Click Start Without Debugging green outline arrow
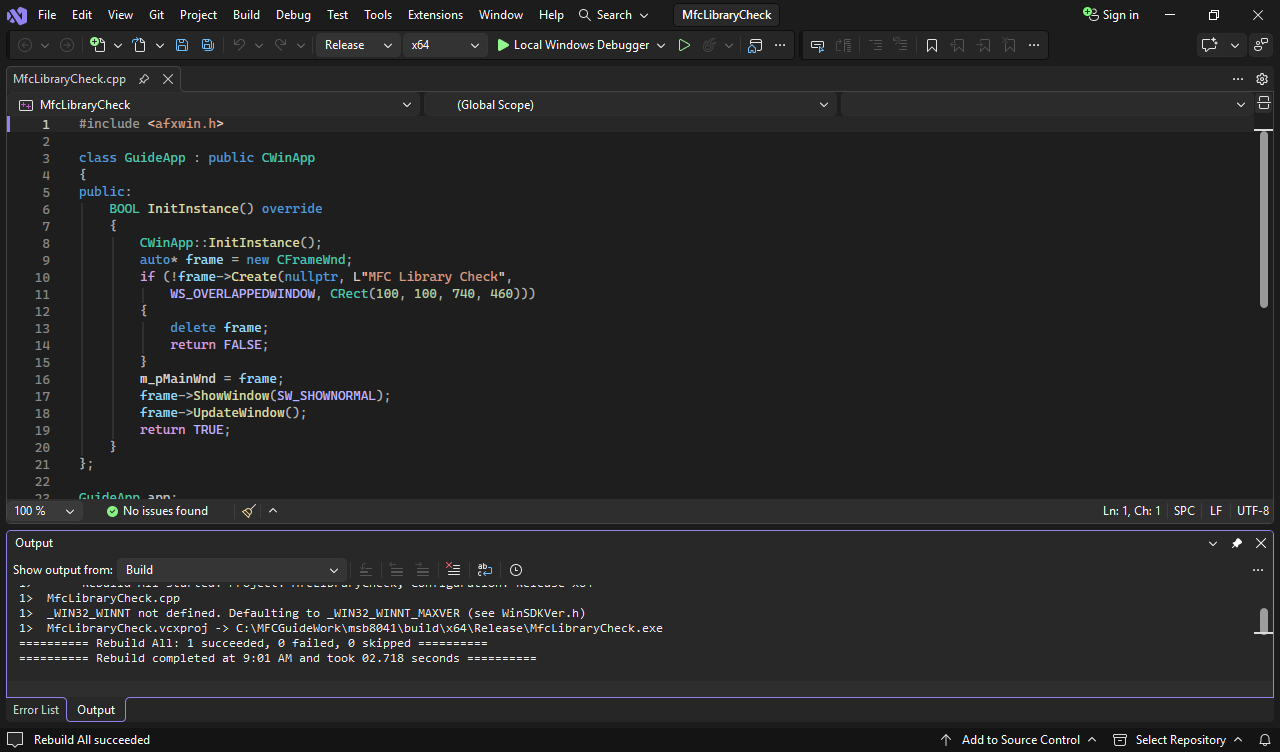The image size is (1280, 752). point(684,45)
